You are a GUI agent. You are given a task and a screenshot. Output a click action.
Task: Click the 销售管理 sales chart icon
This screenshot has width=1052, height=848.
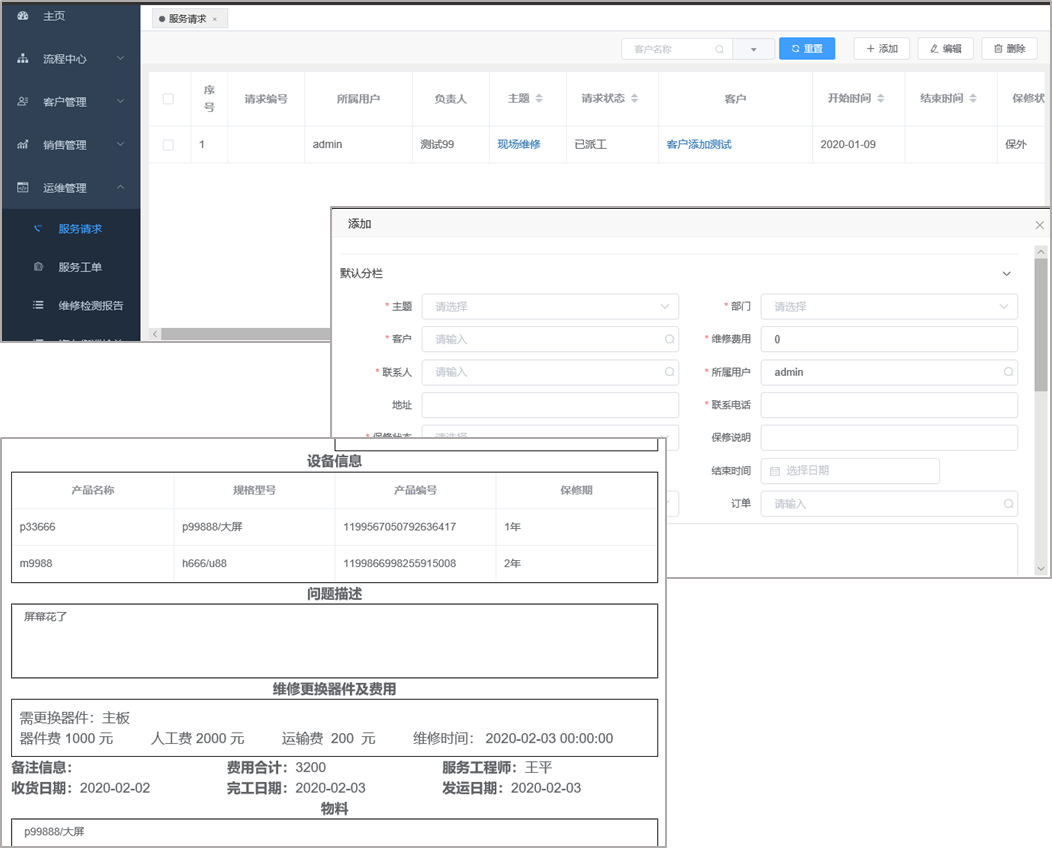[x=22, y=144]
